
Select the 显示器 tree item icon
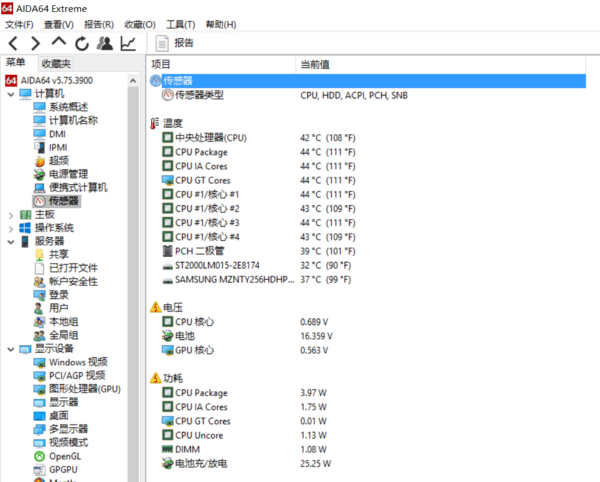tap(39, 402)
